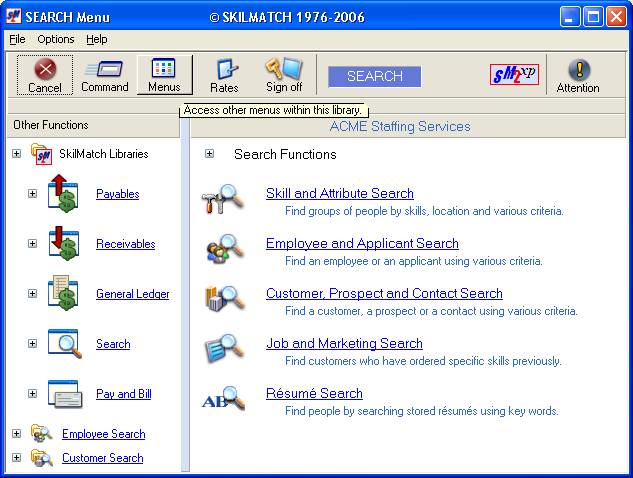Open the Help menu
This screenshot has width=633, height=478.
tap(96, 39)
